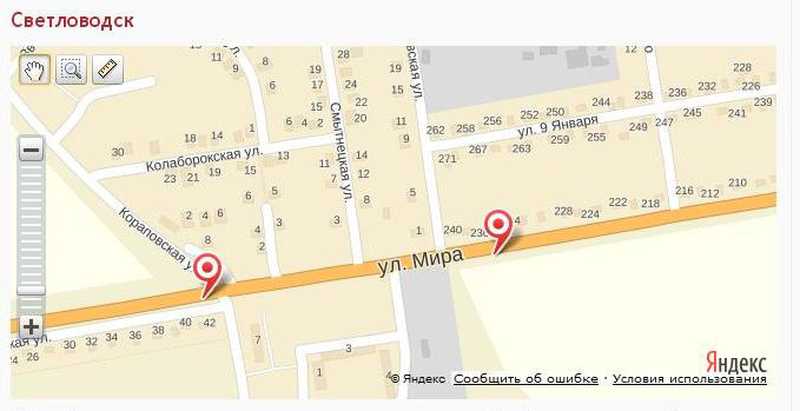Open the Сообщить об ошибке link
This screenshot has height=411, width=800.
pyautogui.click(x=526, y=379)
